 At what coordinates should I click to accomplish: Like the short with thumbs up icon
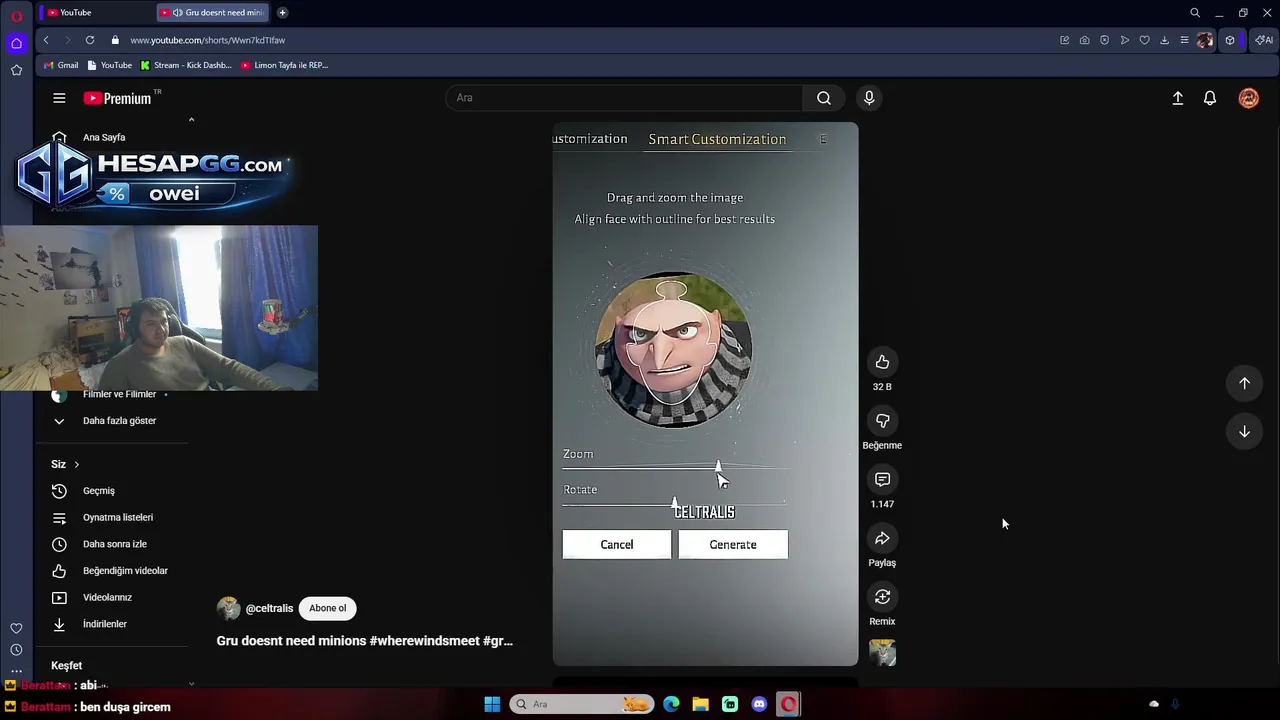point(882,362)
